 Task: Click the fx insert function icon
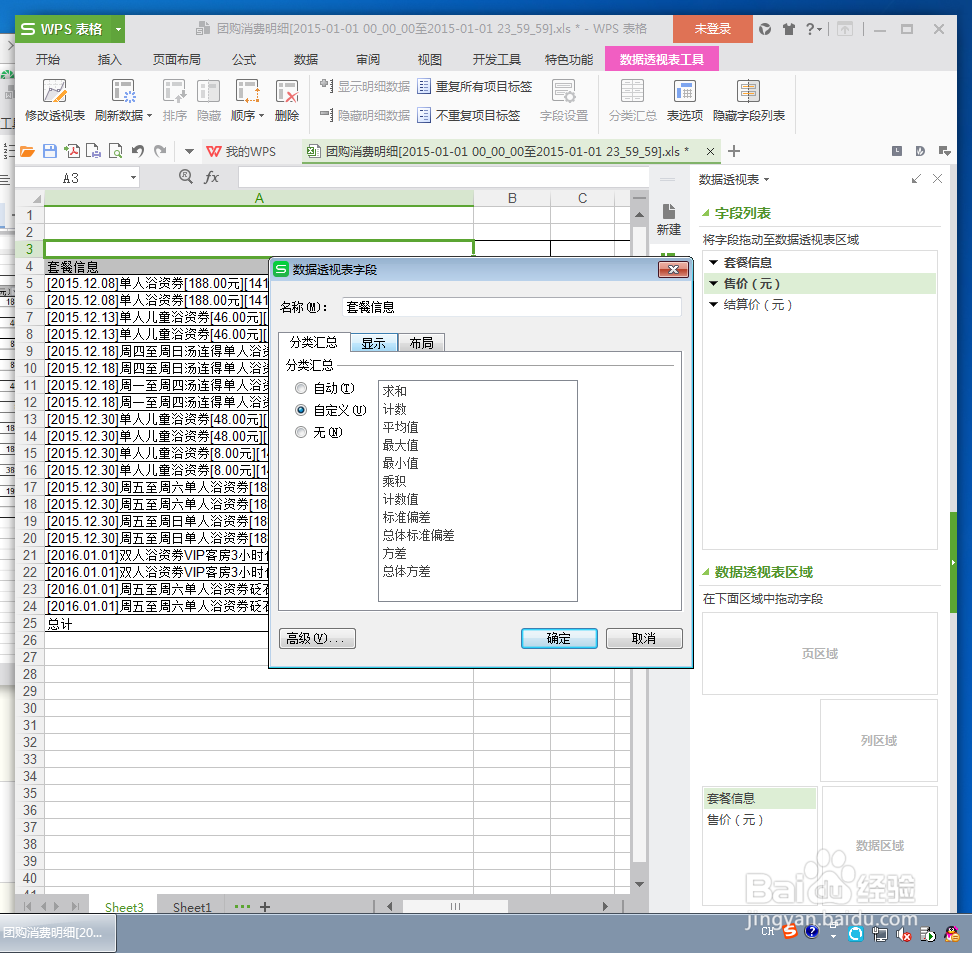211,177
